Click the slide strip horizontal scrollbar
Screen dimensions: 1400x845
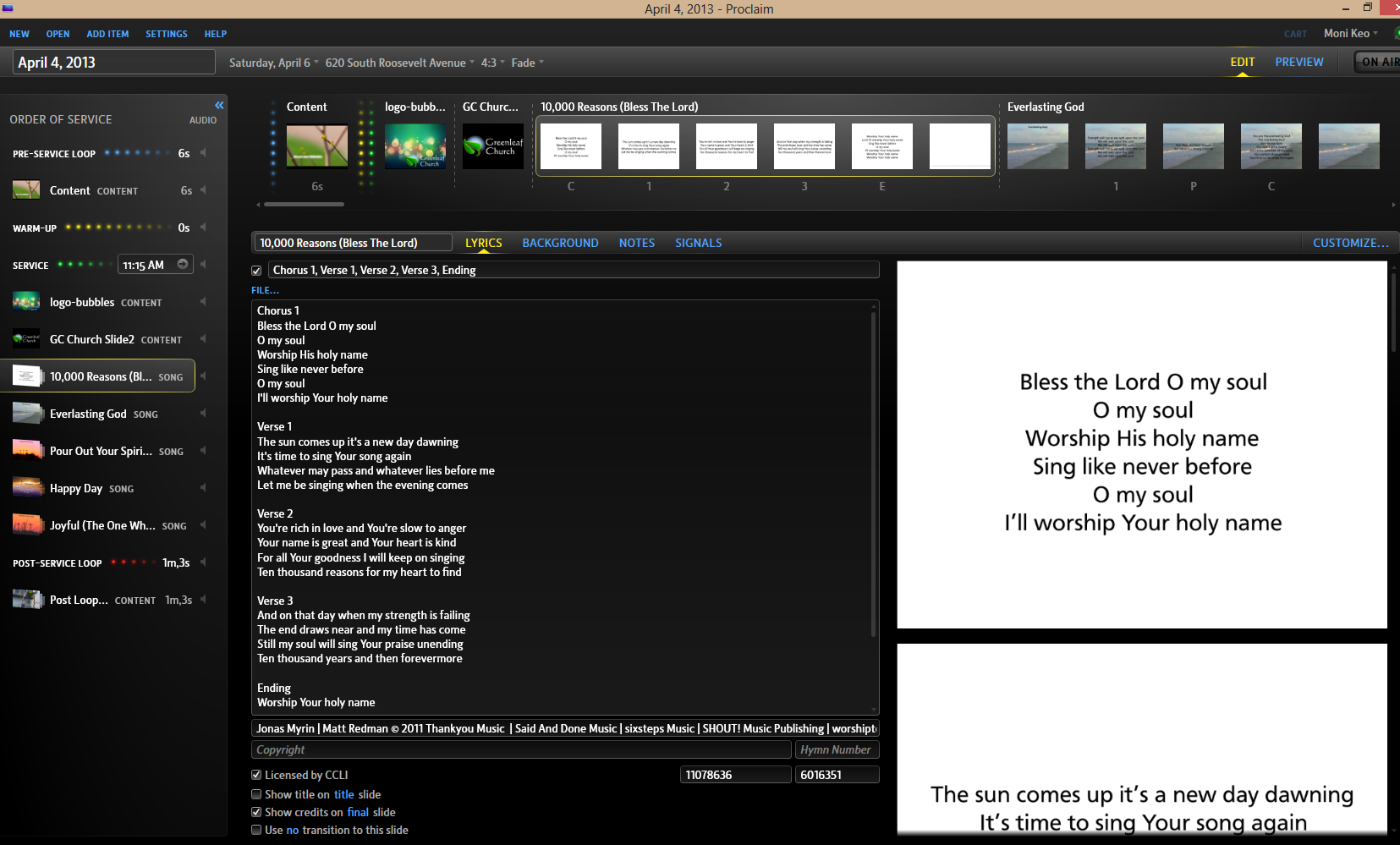[304, 204]
